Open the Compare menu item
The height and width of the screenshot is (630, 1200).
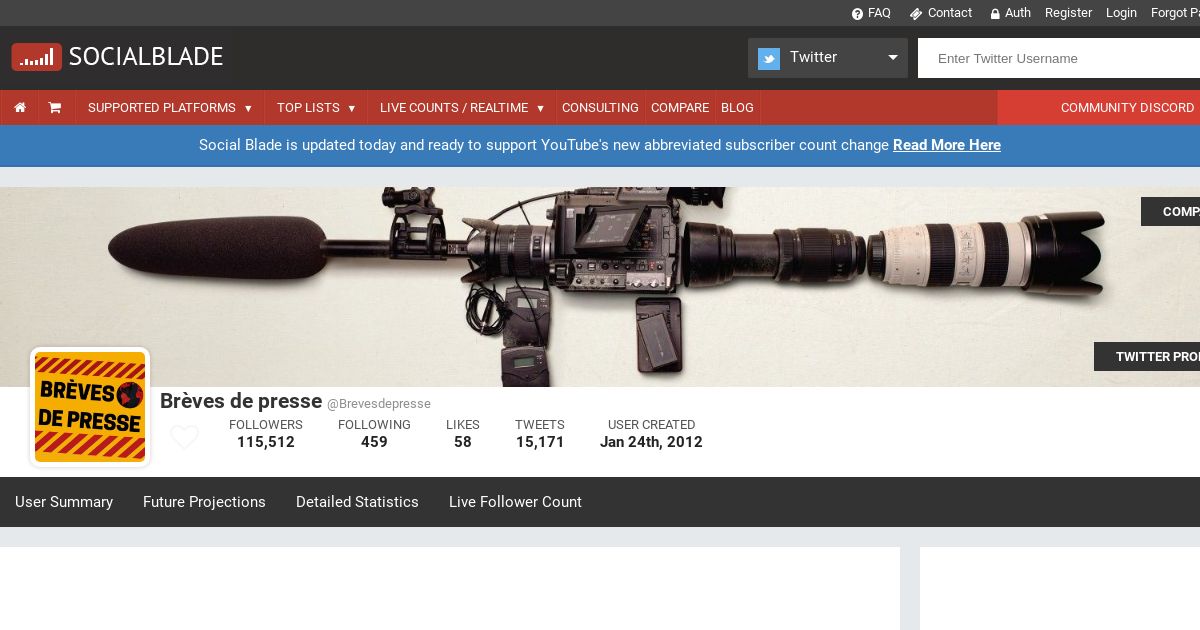coord(680,108)
